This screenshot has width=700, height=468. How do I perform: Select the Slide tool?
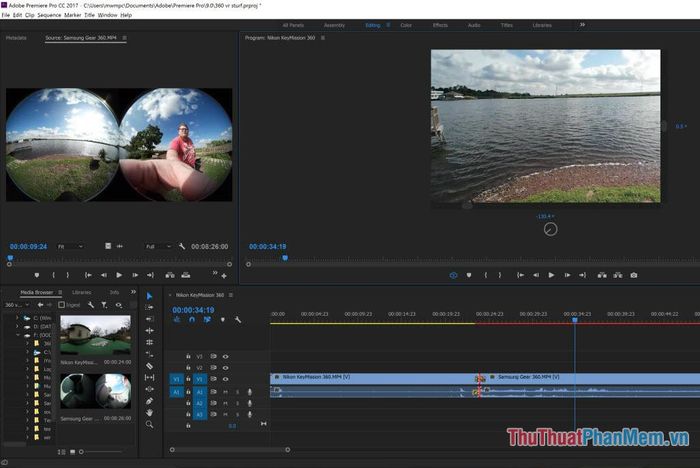[x=150, y=389]
